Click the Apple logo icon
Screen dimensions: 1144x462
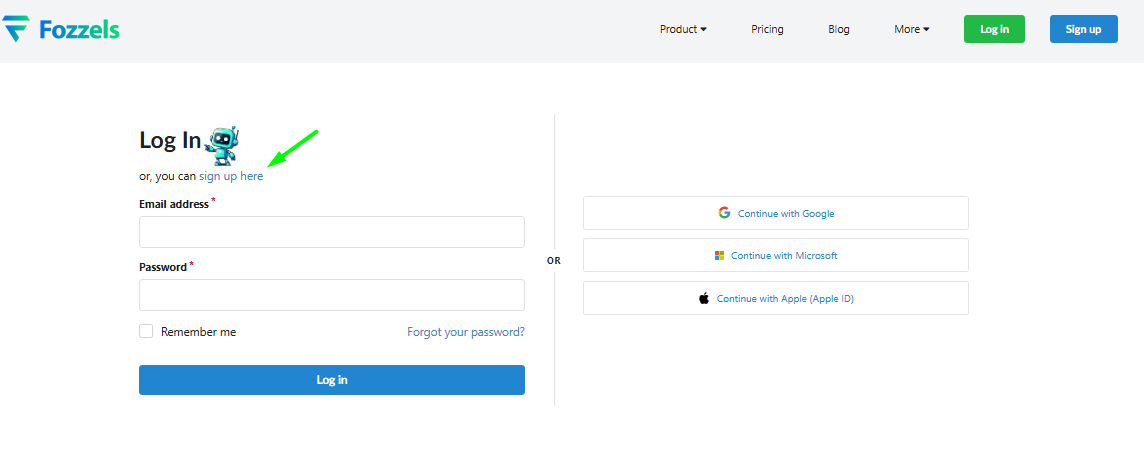pyautogui.click(x=704, y=298)
